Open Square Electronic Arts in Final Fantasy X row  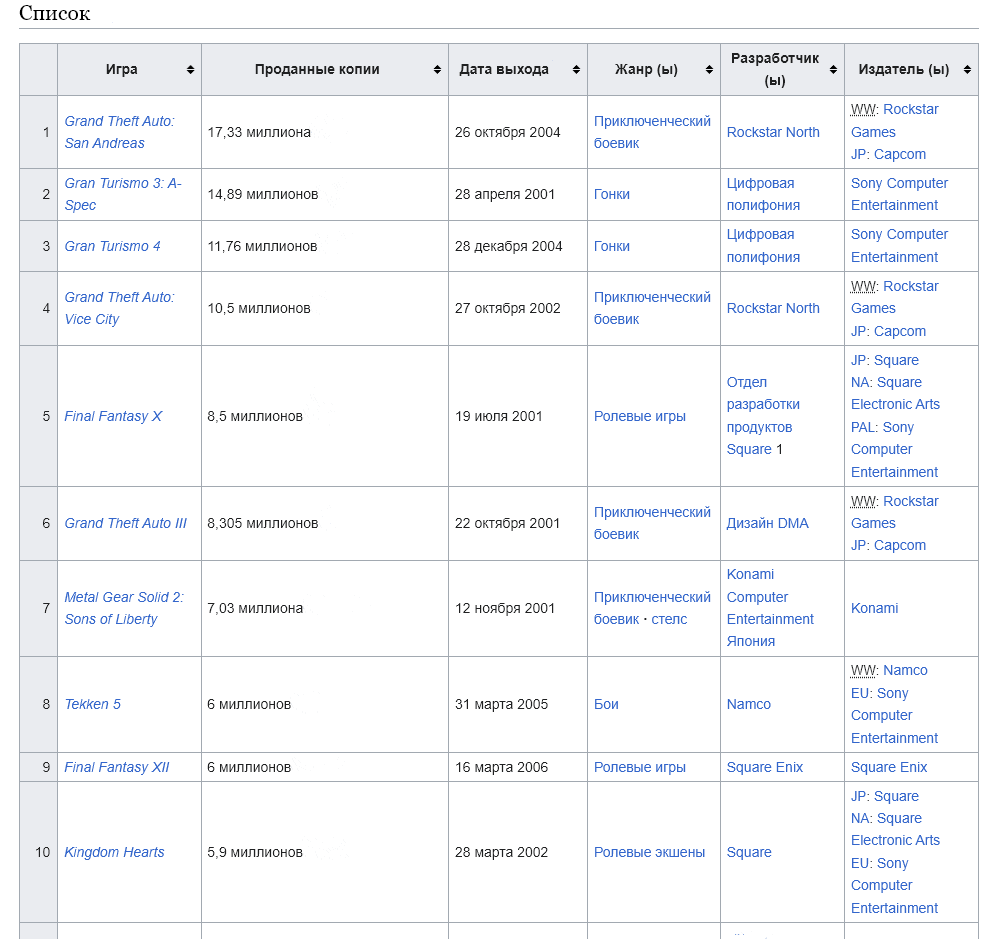click(895, 394)
